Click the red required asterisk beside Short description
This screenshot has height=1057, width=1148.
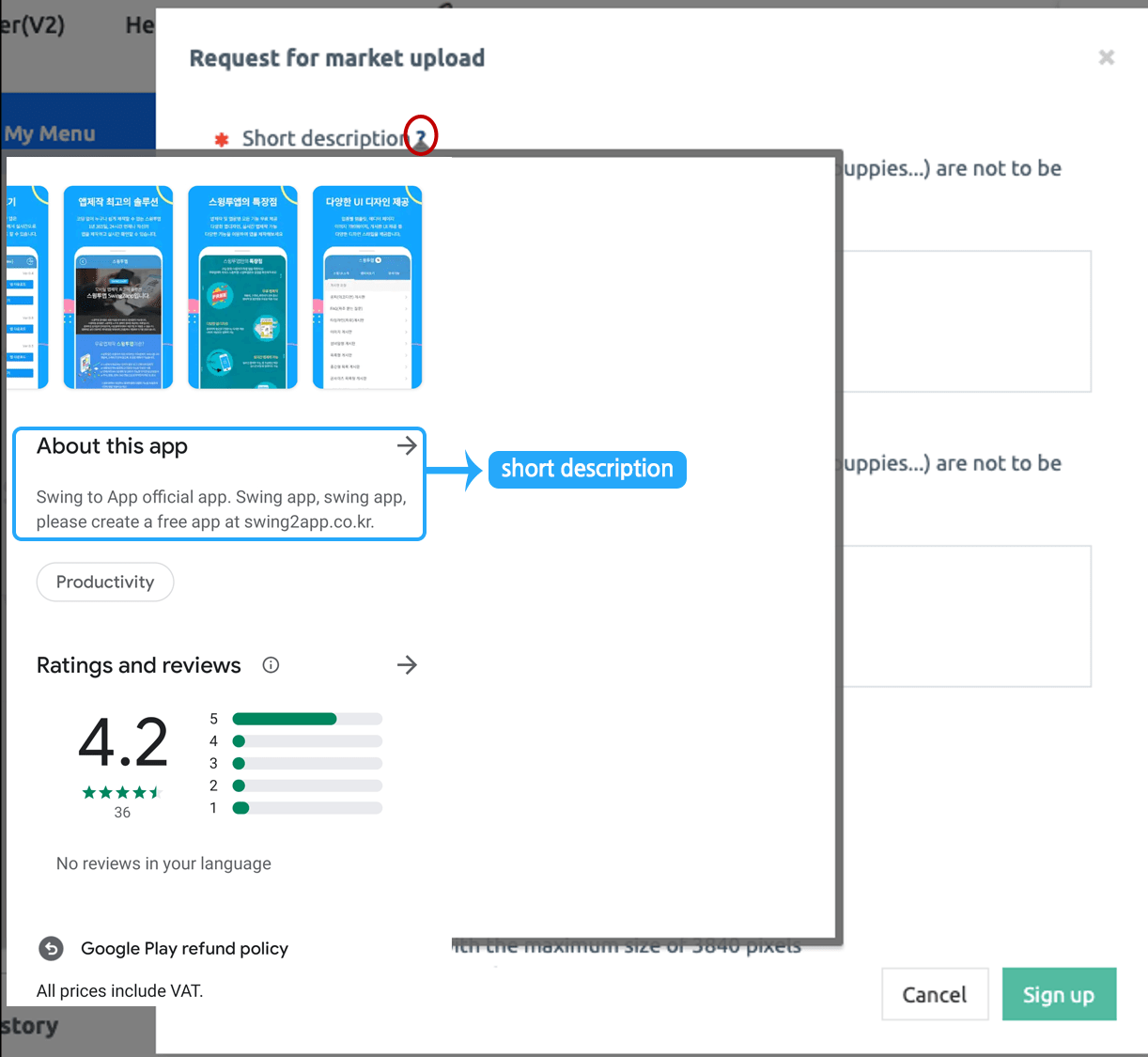tap(220, 138)
